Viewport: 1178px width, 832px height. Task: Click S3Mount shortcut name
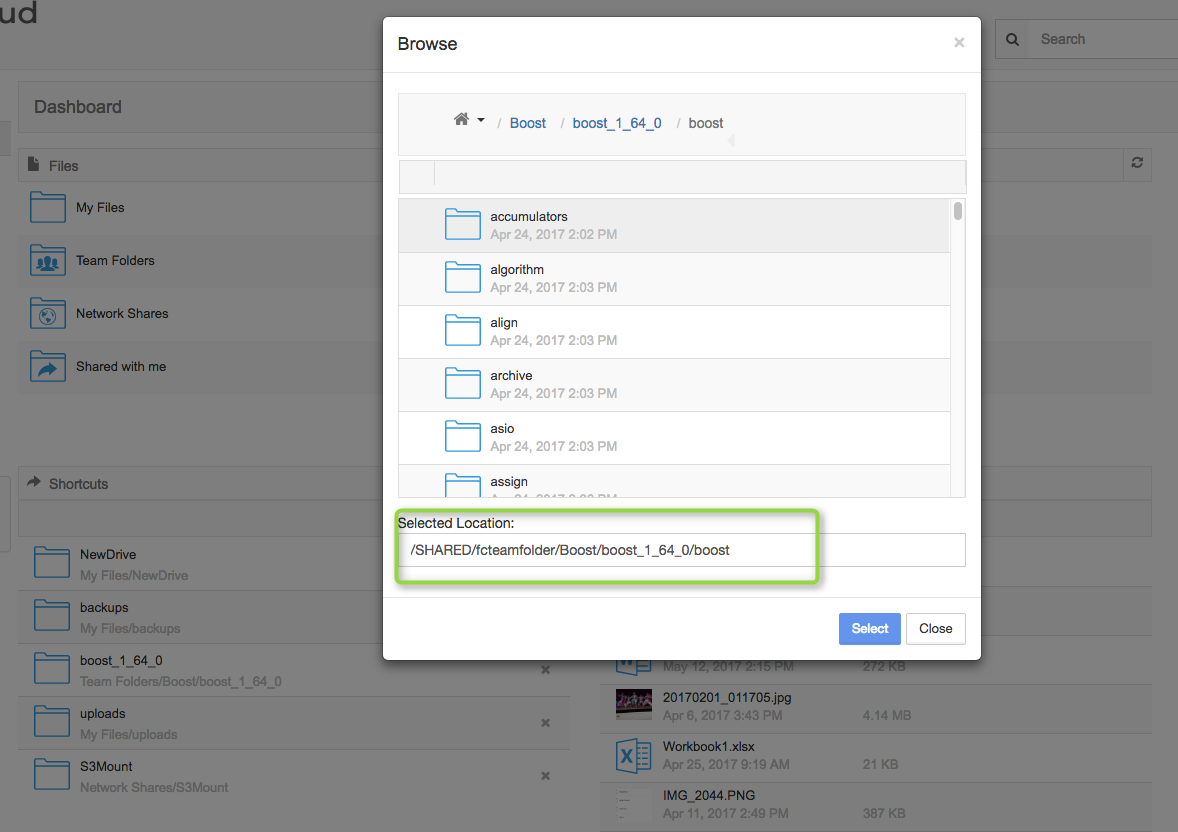[x=106, y=767]
